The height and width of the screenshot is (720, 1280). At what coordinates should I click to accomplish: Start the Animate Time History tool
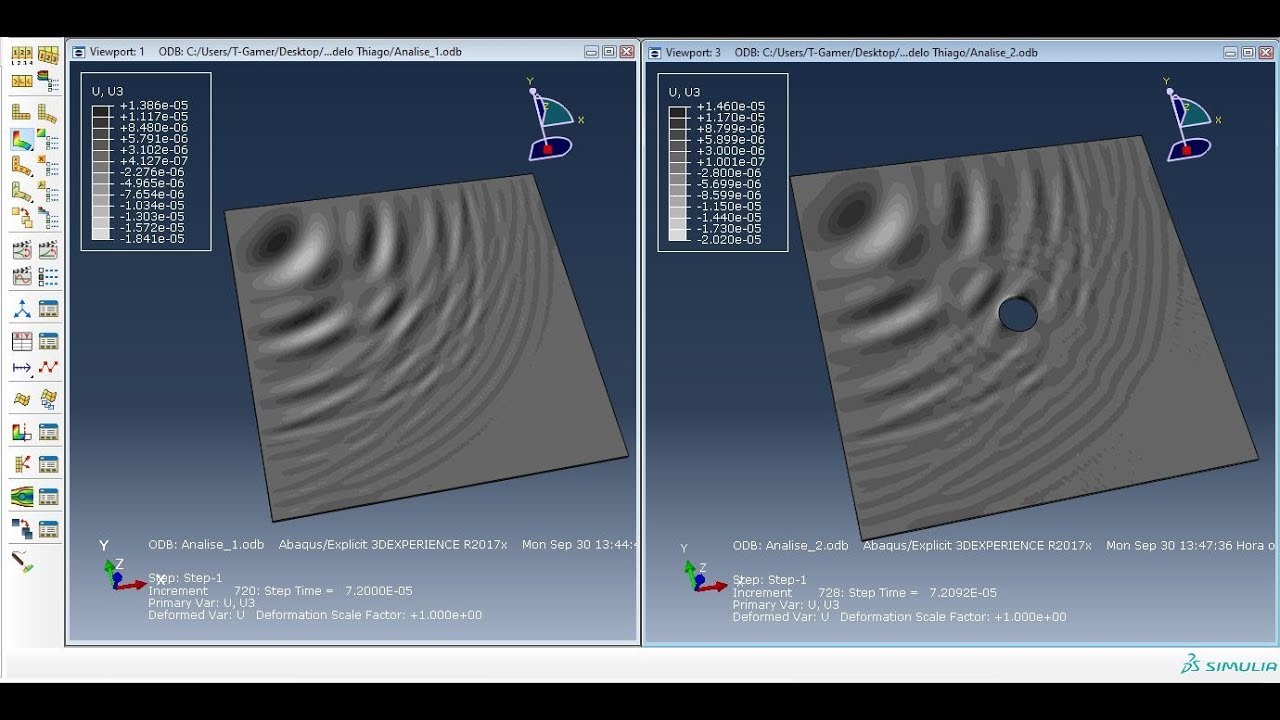coord(47,249)
